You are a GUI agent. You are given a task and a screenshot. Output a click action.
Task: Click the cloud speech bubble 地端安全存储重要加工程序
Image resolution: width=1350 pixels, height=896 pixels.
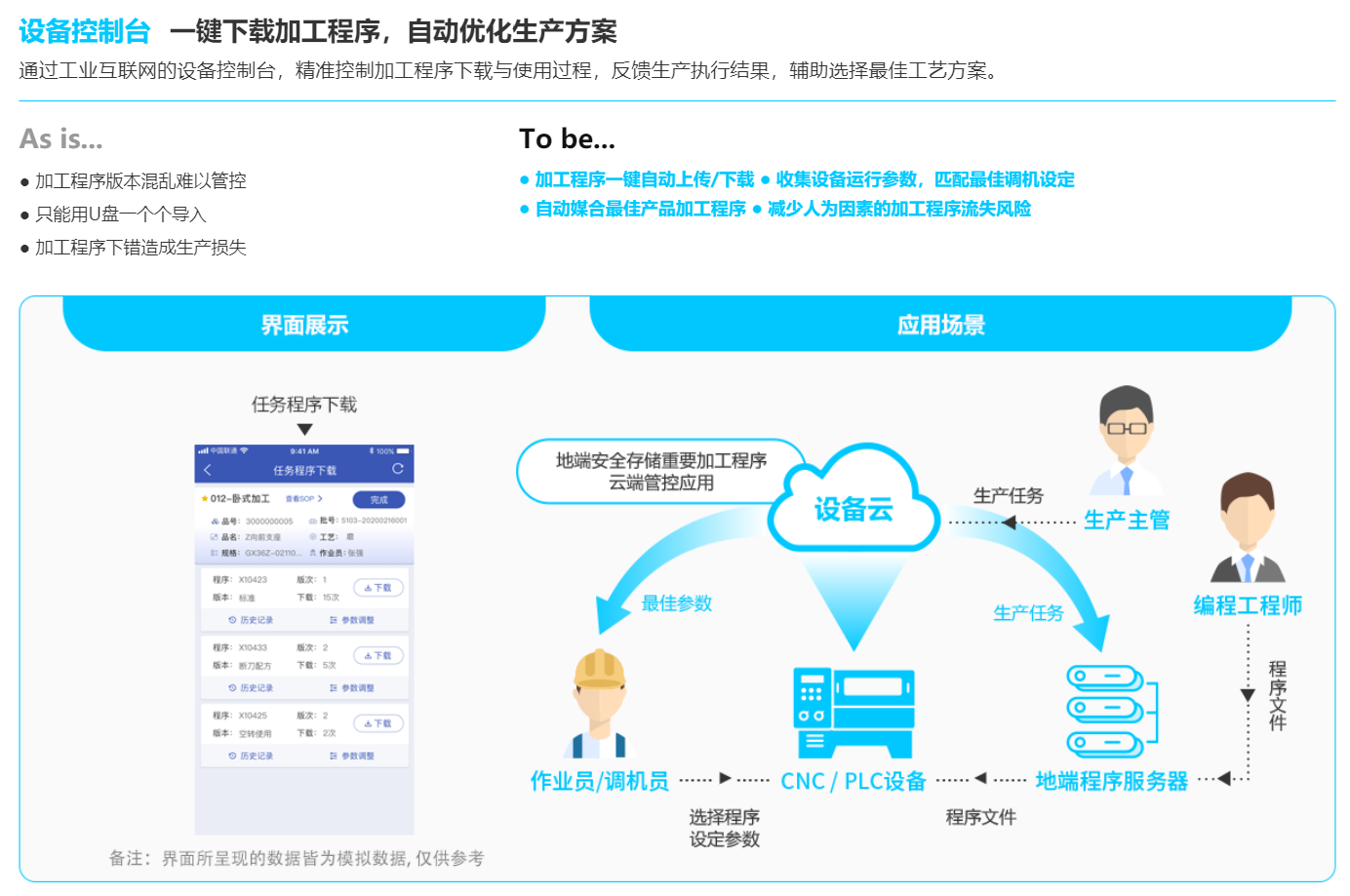click(x=660, y=471)
